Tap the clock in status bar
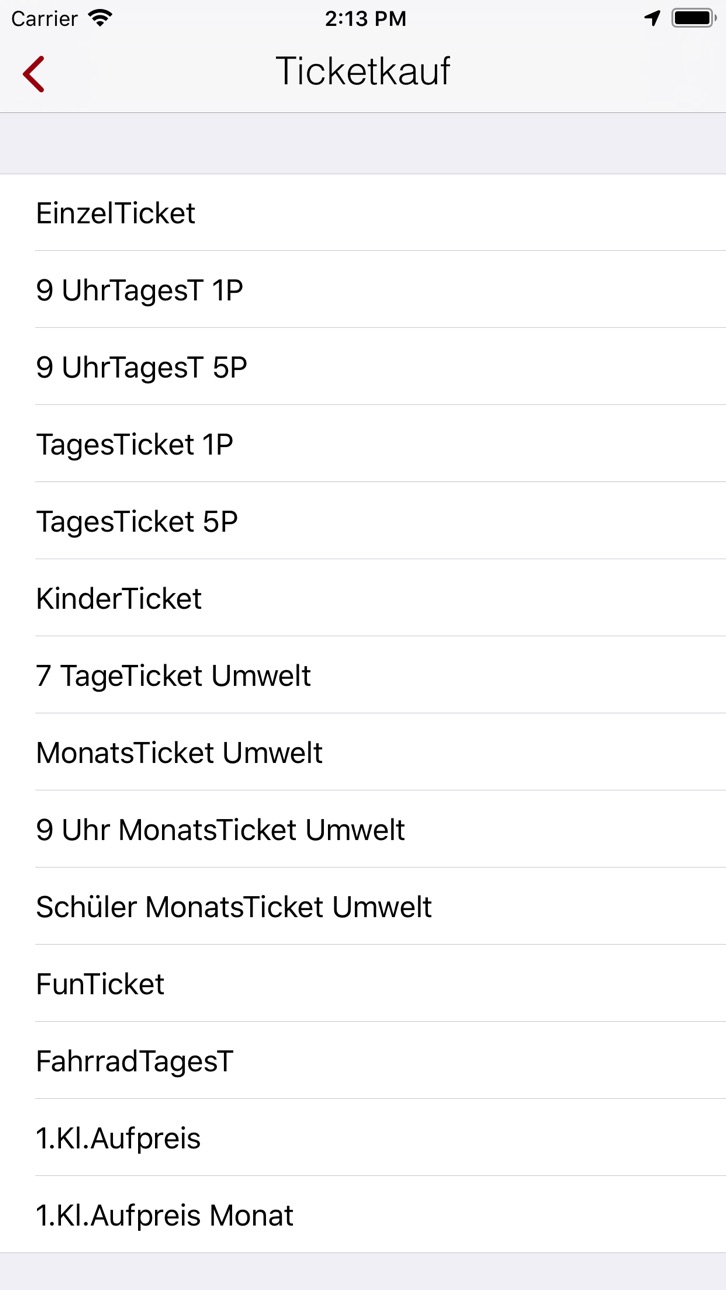 [x=365, y=18]
